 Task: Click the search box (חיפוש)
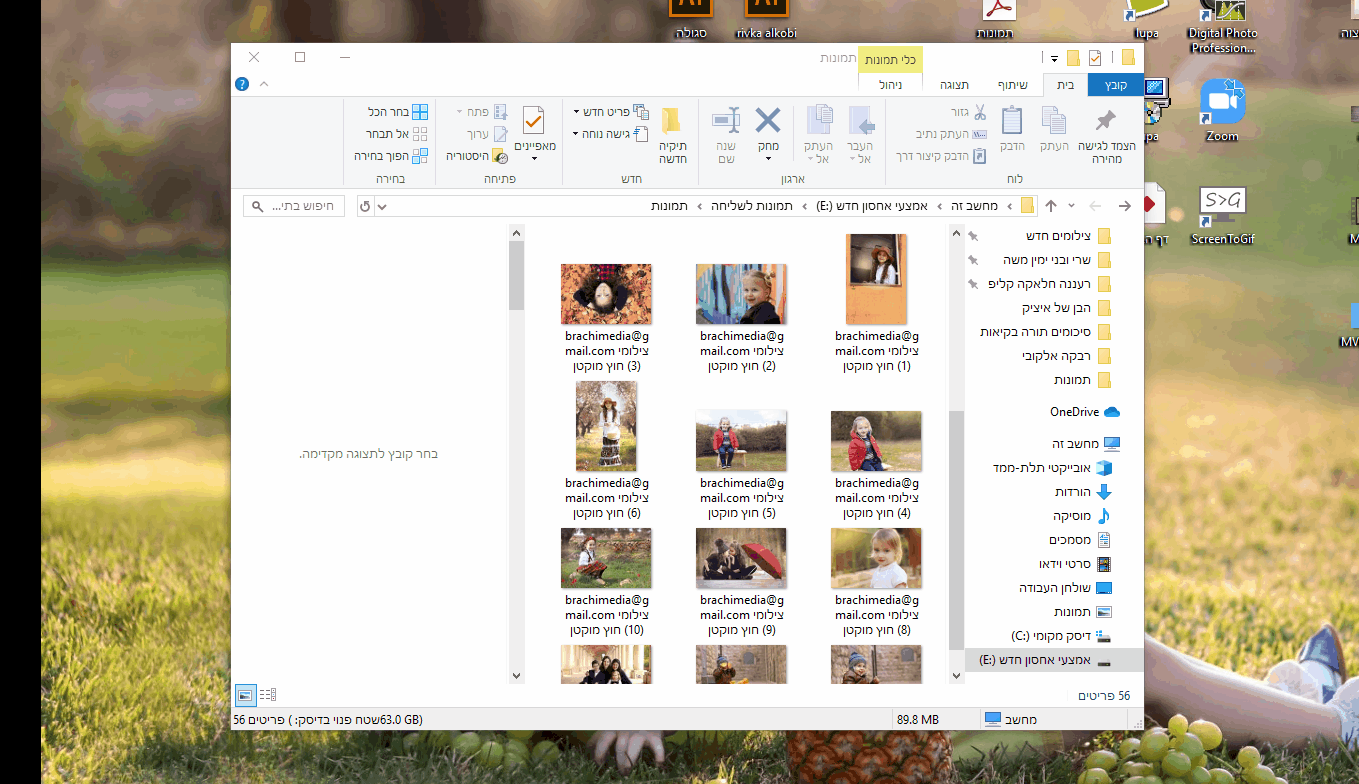(294, 206)
